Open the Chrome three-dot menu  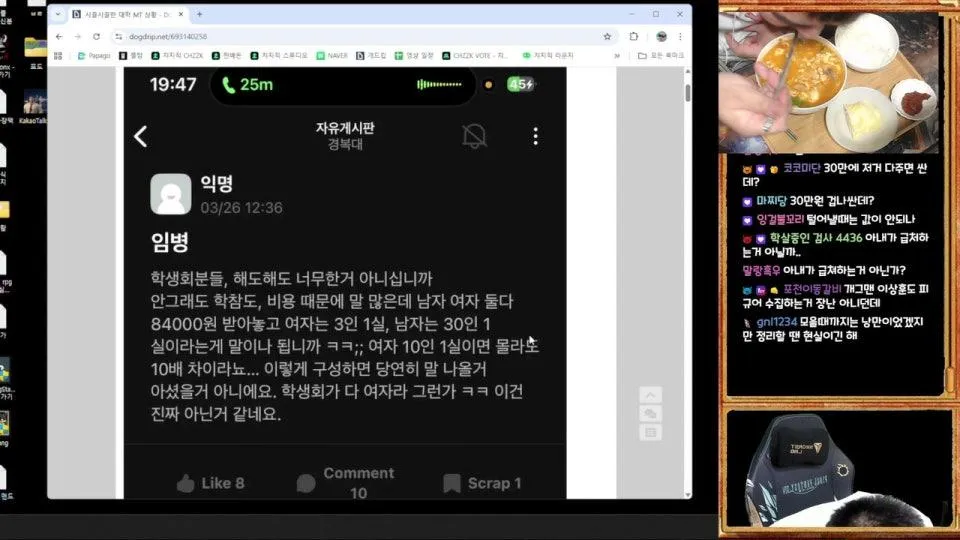click(x=679, y=36)
